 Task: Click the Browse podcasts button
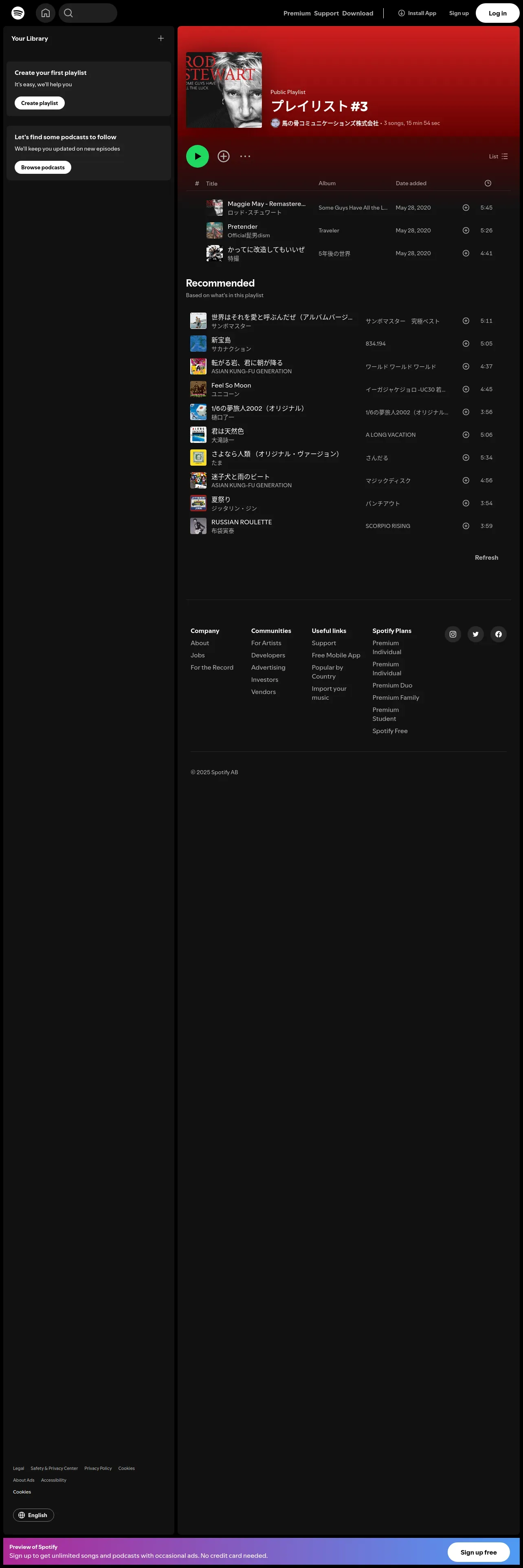[x=43, y=167]
